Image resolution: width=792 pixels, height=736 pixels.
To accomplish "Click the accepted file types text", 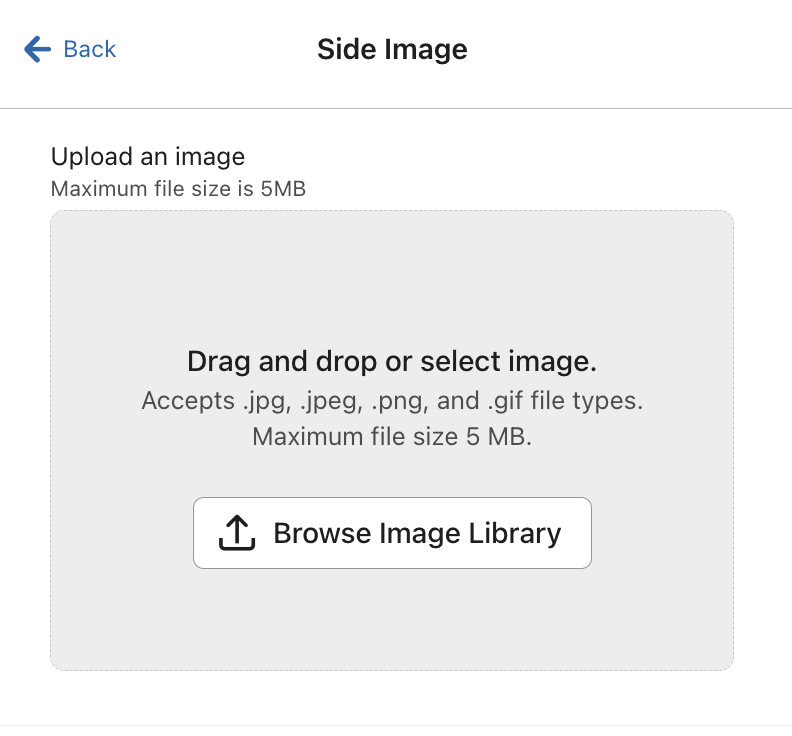I will (392, 401).
